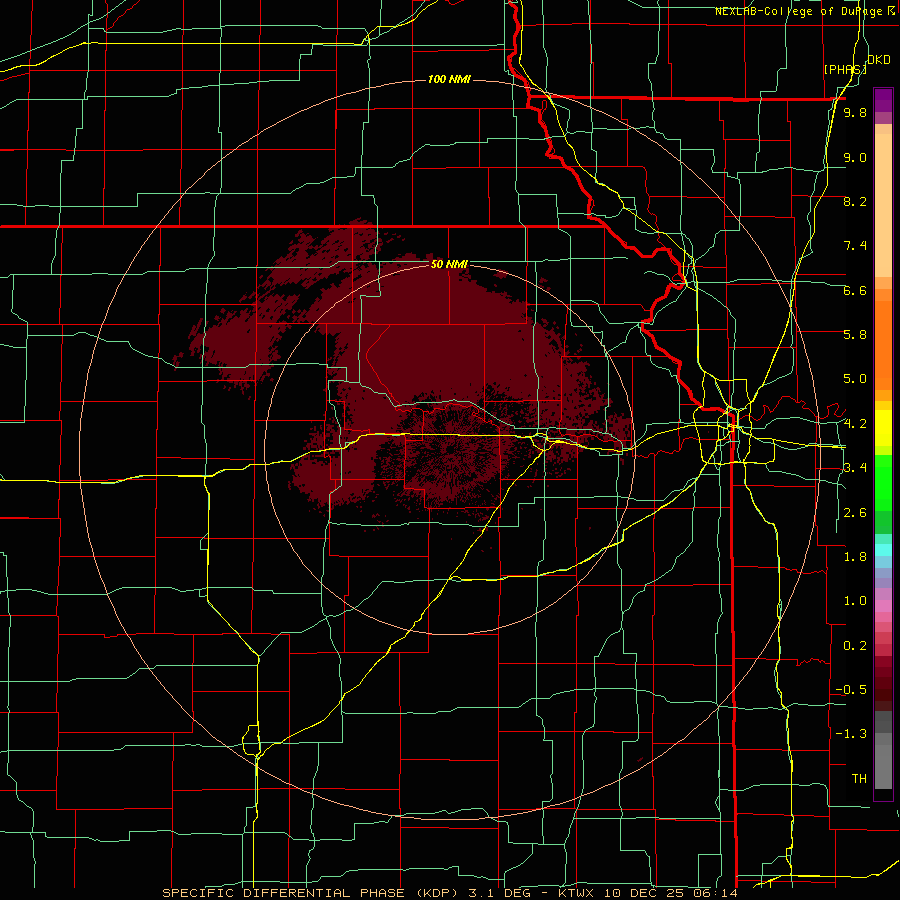The width and height of the screenshot is (900, 900).
Task: Click the 8.2 scale value
Action: pyautogui.click(x=855, y=201)
